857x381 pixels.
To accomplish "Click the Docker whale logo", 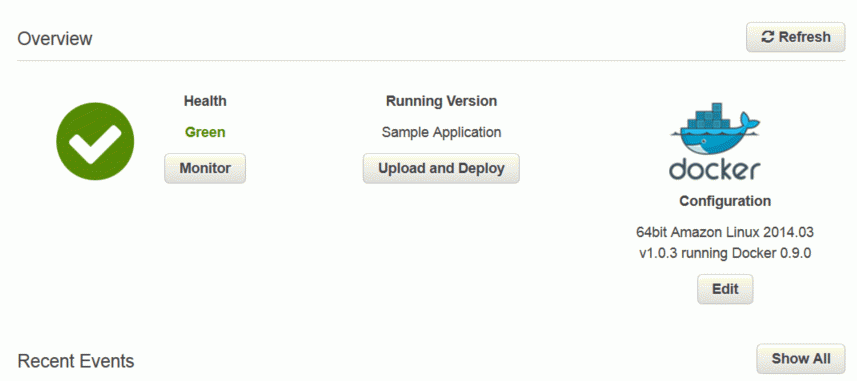I will click(715, 142).
